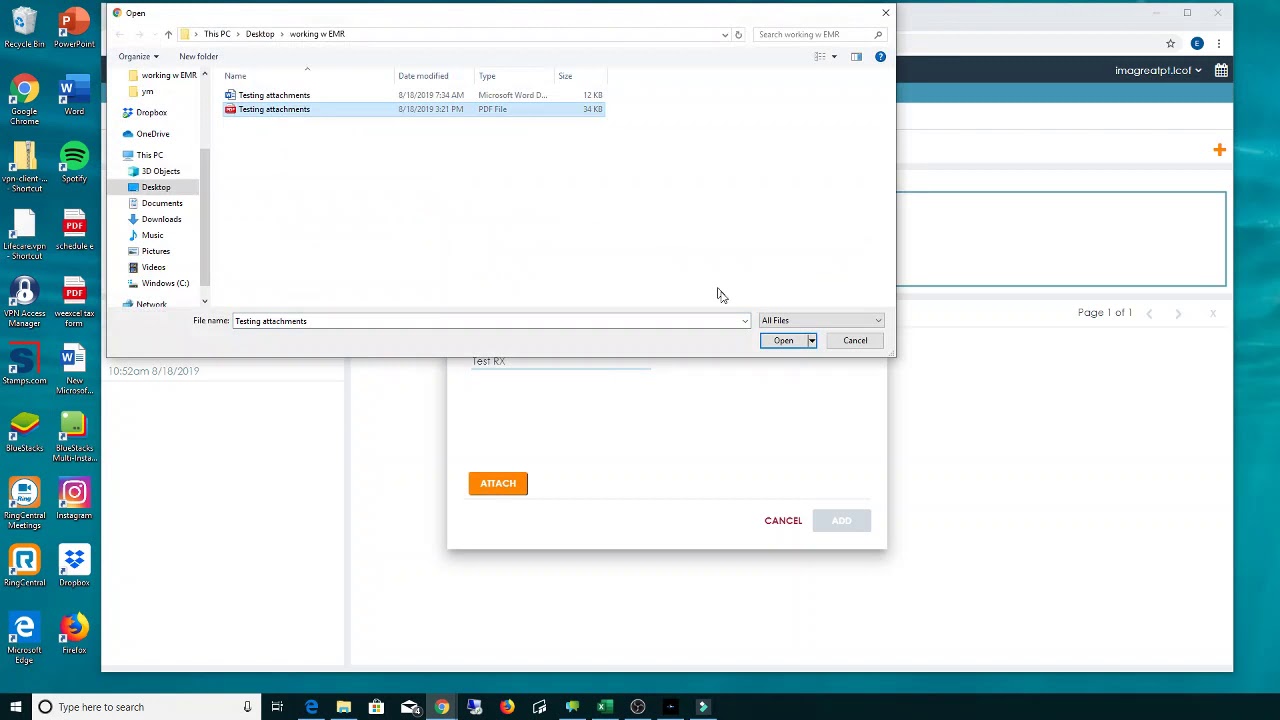Bookmark the page with the star icon
The height and width of the screenshot is (720, 1280).
tap(1170, 44)
